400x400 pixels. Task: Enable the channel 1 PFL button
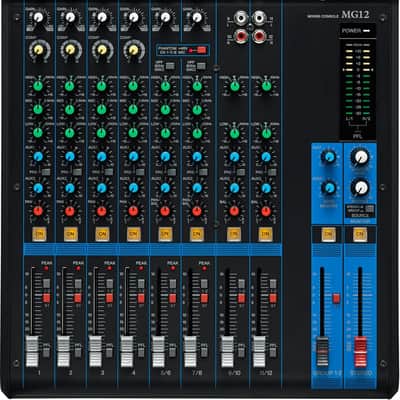[x=46, y=352]
